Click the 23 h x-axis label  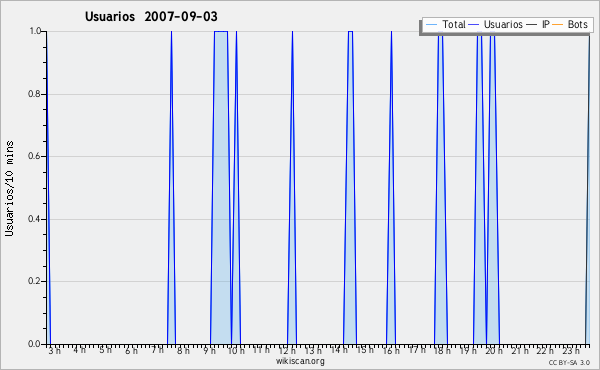pos(571,350)
